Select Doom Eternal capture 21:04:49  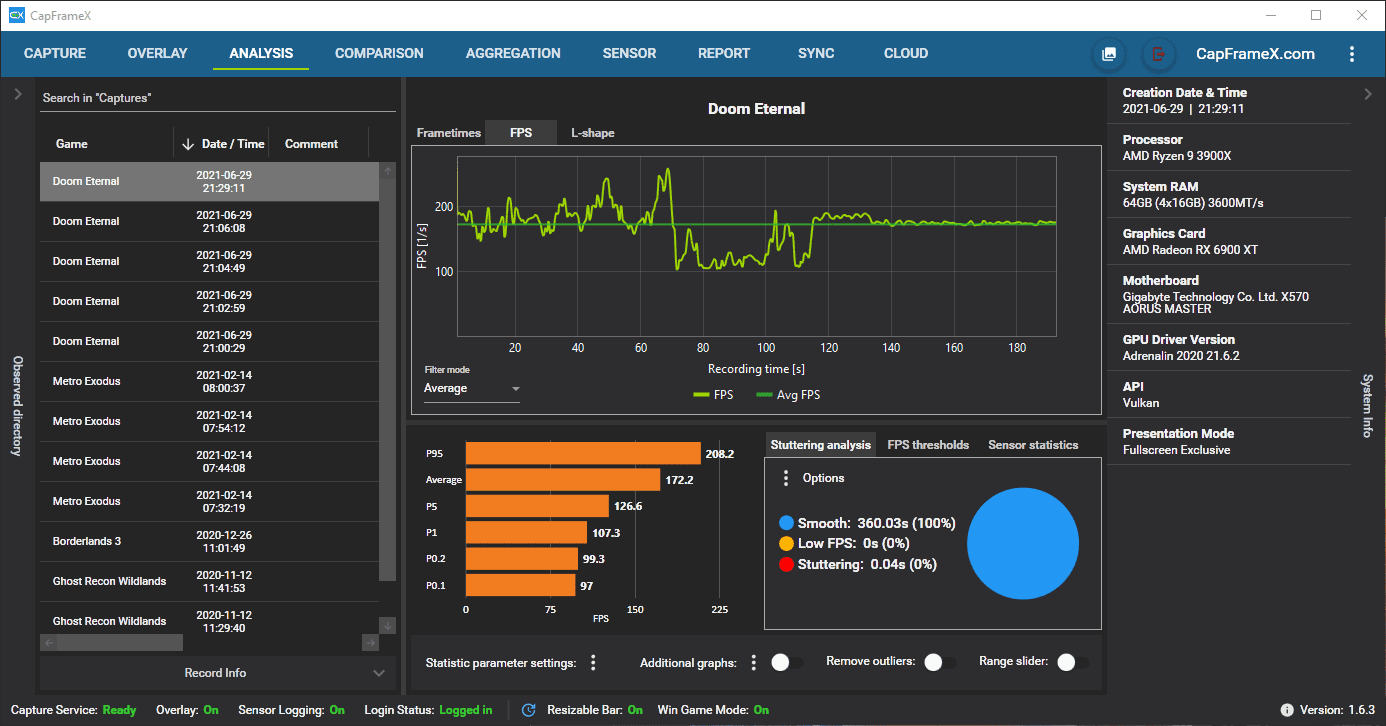point(210,262)
